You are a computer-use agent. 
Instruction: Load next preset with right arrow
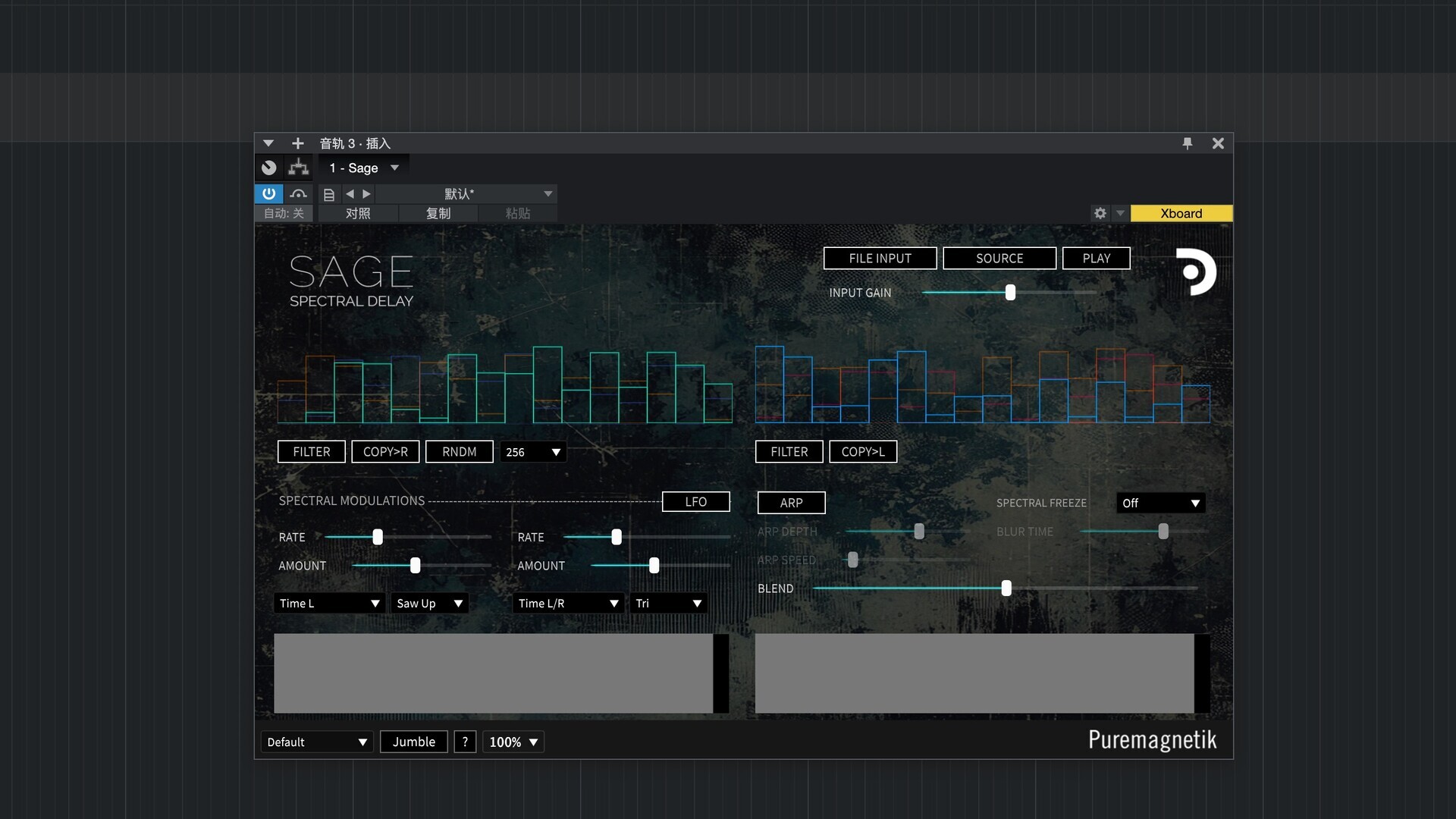(367, 194)
